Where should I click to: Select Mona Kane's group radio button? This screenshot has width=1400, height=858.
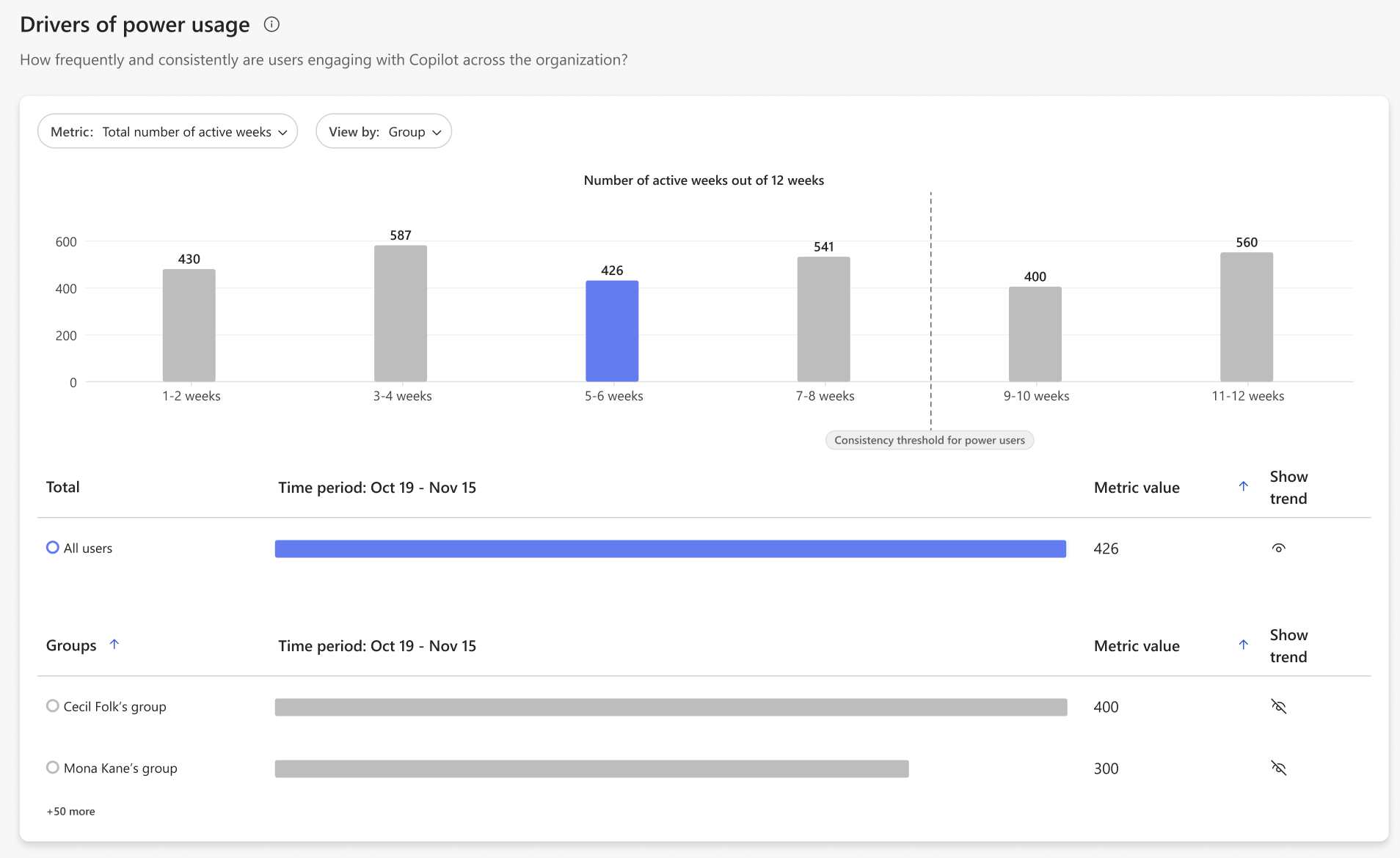(x=52, y=767)
